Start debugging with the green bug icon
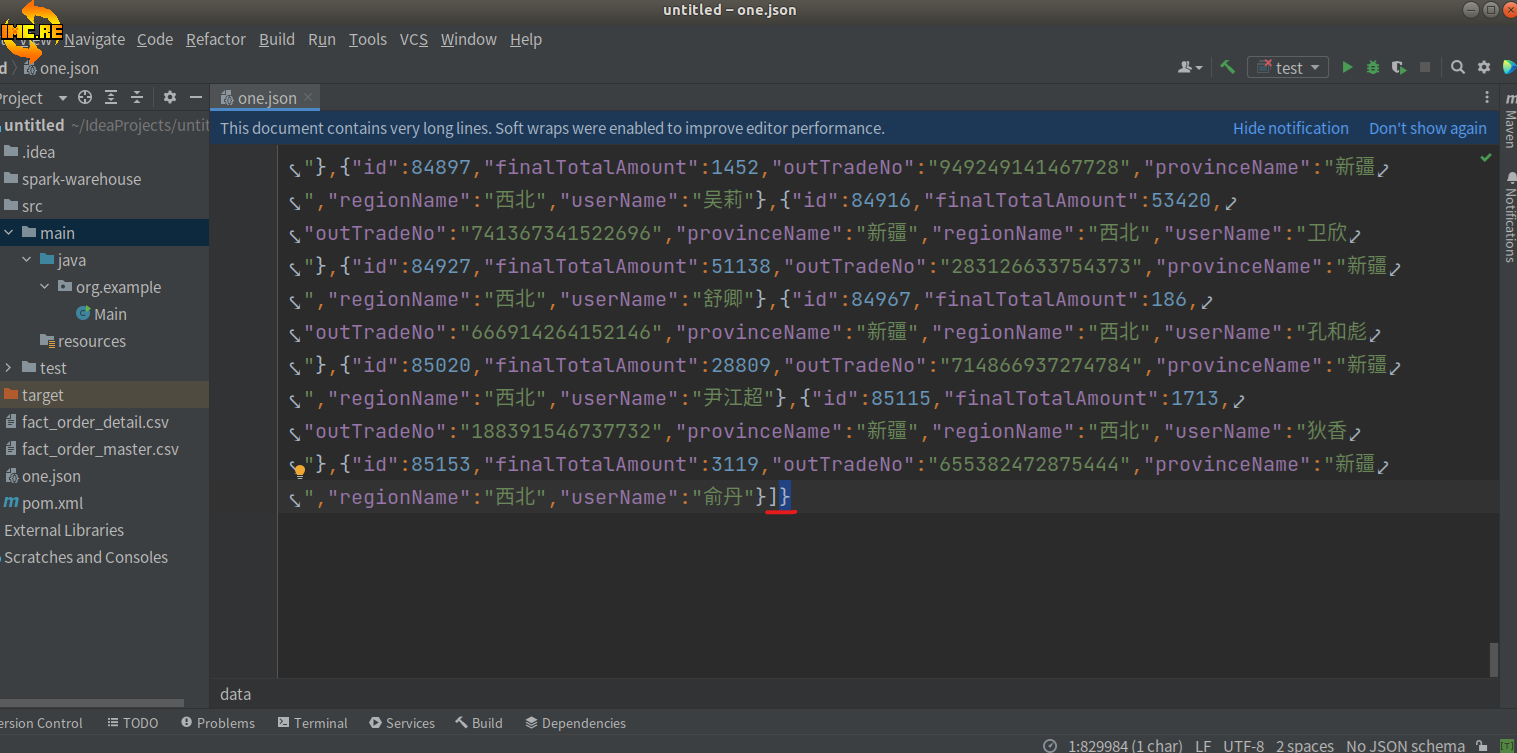Screen dimensions: 1517x753 (x=1373, y=67)
